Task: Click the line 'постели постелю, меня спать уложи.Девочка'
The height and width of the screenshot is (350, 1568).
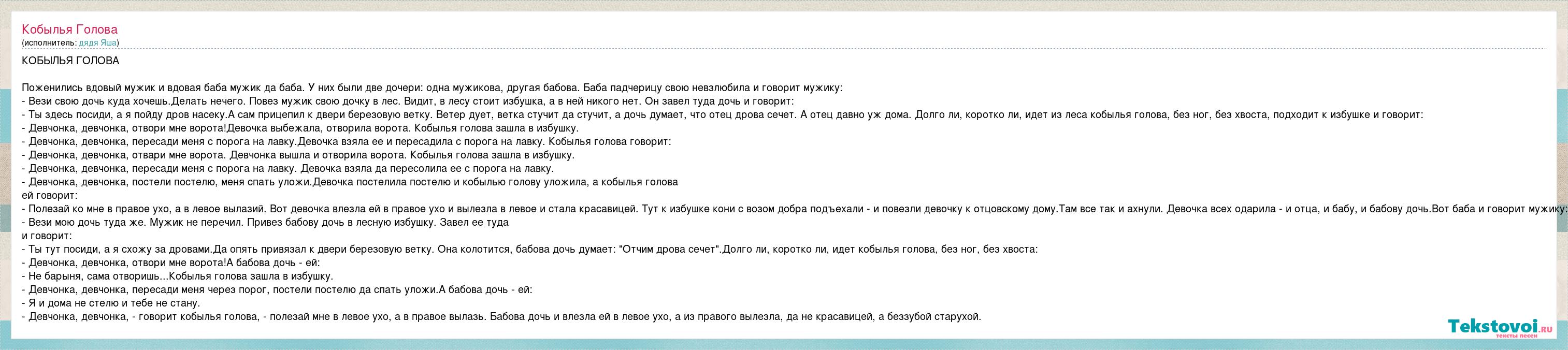Action: click(350, 181)
